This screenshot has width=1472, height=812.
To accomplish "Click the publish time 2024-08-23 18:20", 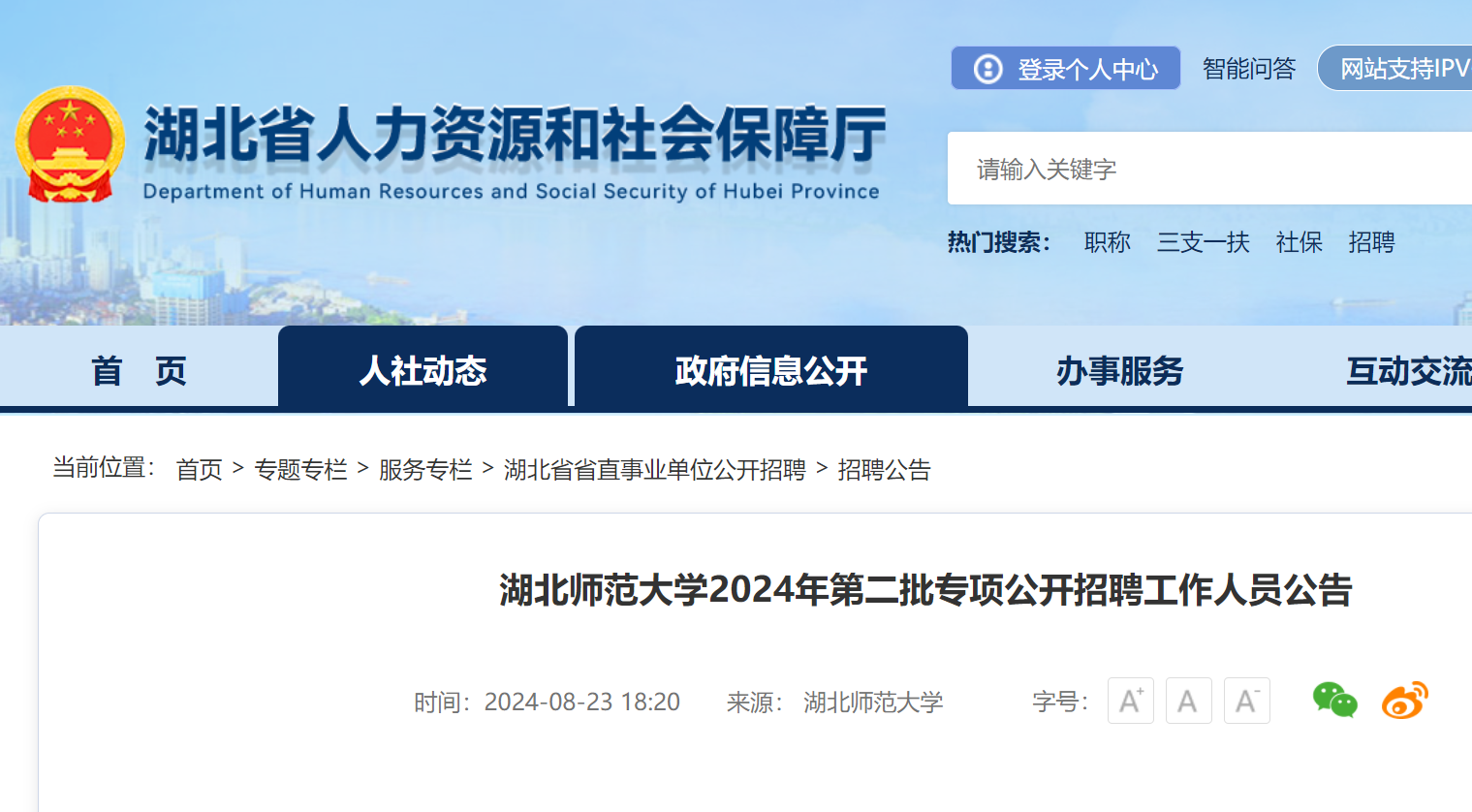I will tap(582, 702).
